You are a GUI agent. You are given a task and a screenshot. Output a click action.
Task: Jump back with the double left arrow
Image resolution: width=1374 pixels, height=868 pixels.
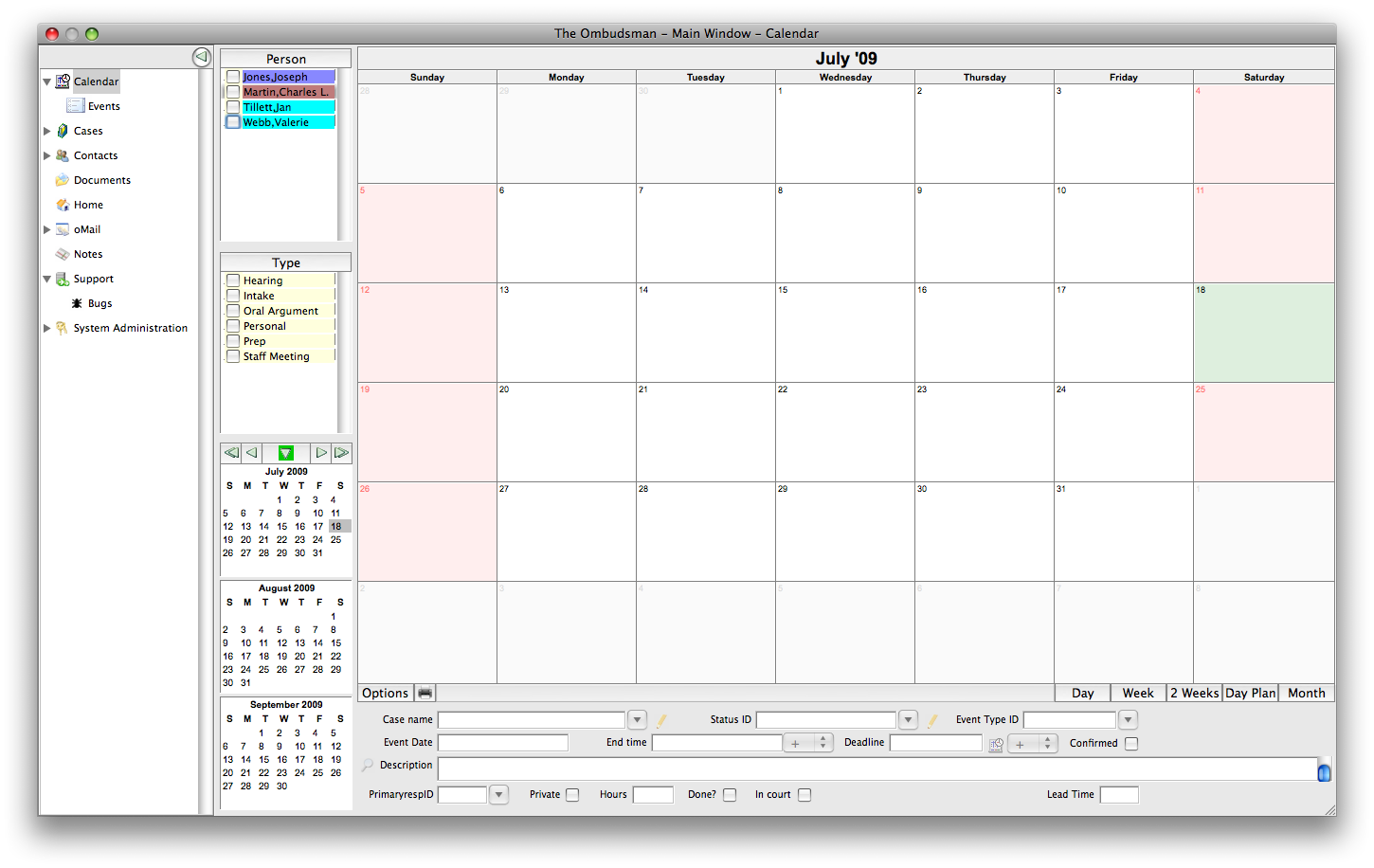(231, 453)
